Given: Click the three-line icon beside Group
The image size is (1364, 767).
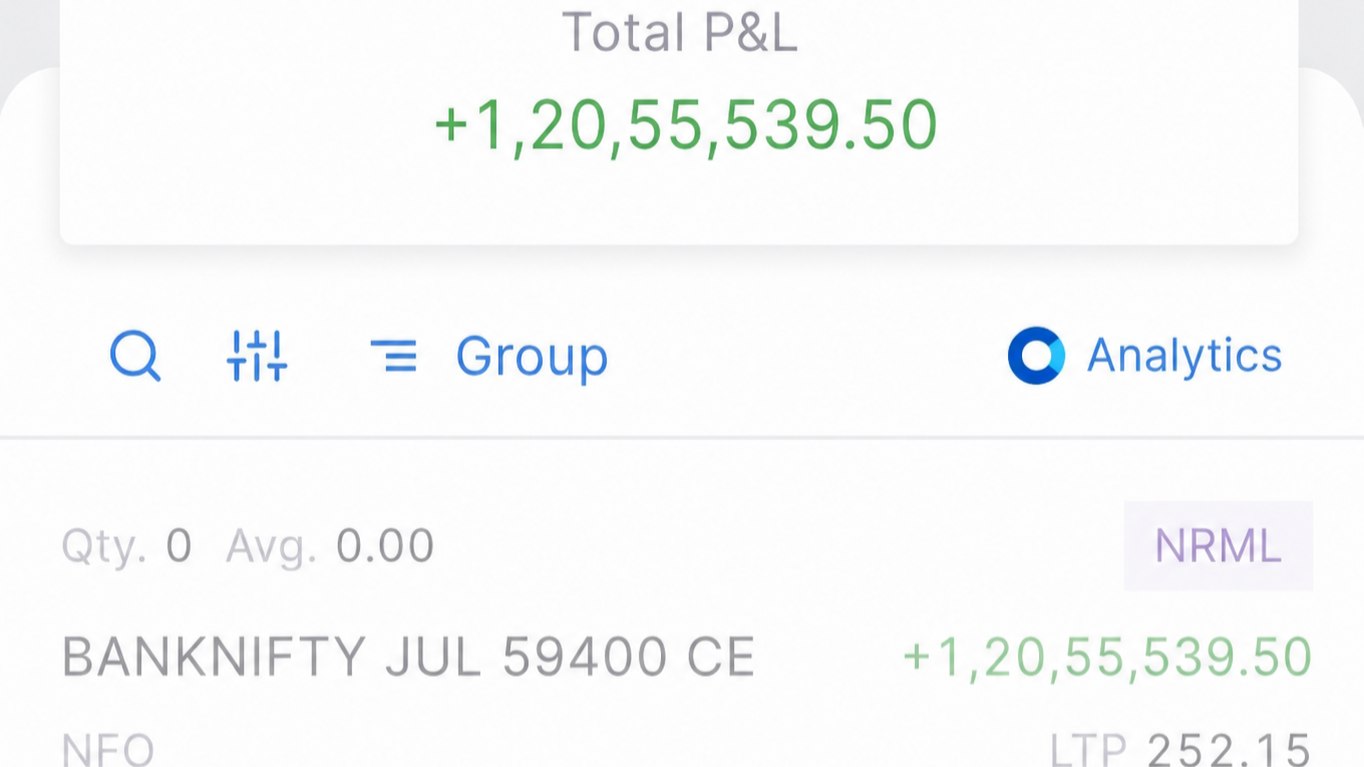Looking at the screenshot, I should pos(393,356).
